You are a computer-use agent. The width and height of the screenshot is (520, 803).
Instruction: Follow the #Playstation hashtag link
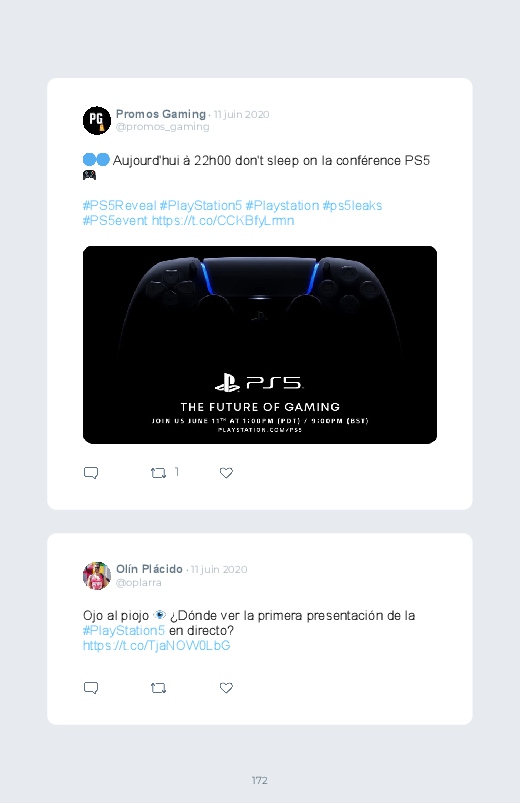pyautogui.click(x=282, y=205)
